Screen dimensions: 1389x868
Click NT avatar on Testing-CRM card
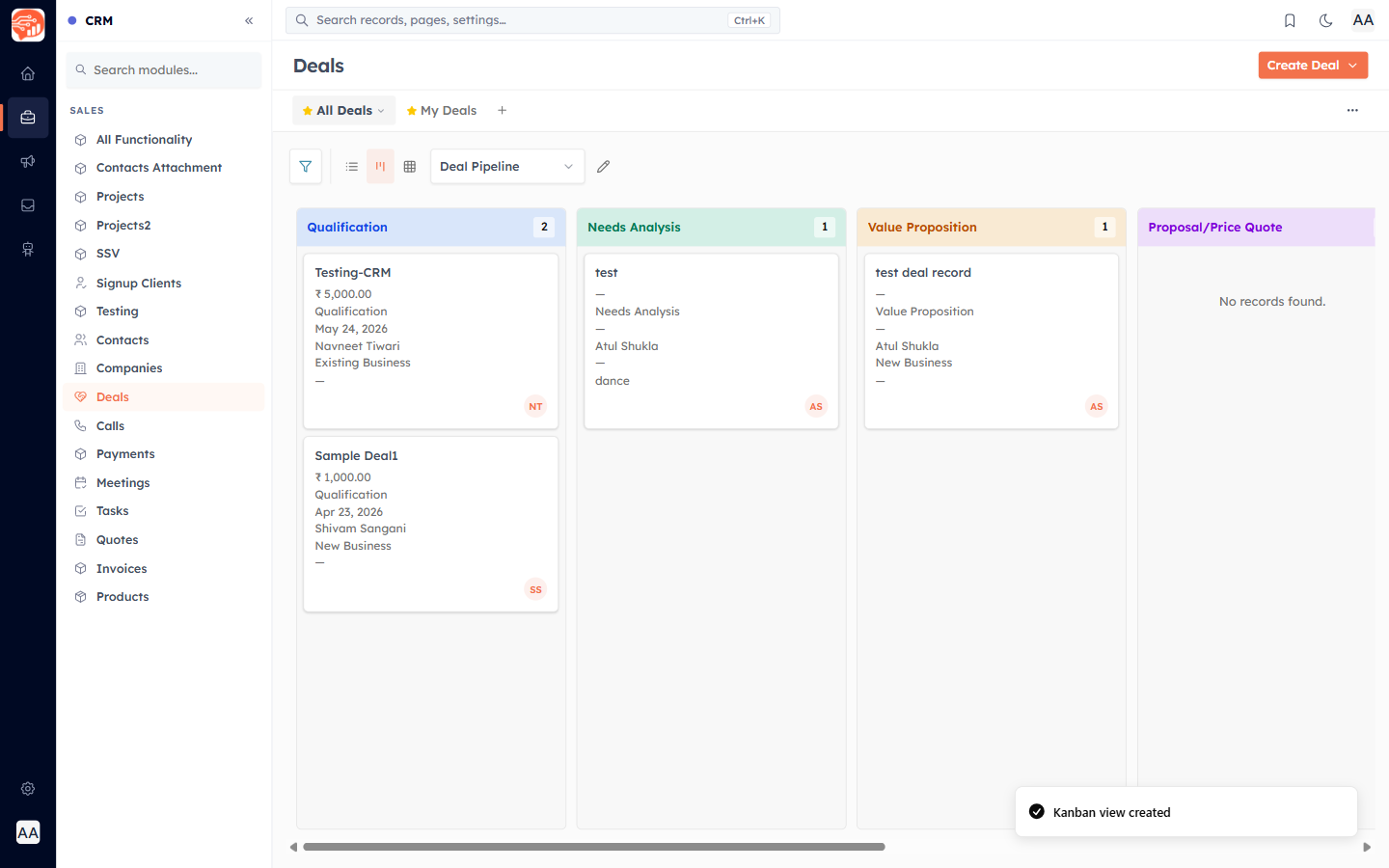coord(535,407)
